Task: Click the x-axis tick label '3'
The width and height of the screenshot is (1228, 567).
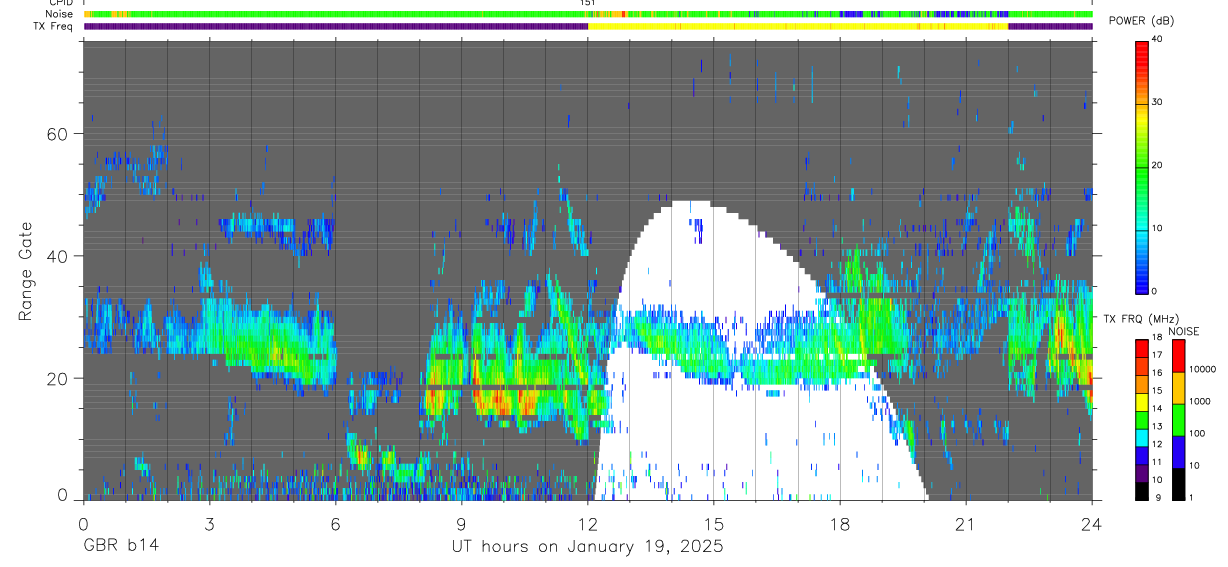Action: (x=209, y=523)
